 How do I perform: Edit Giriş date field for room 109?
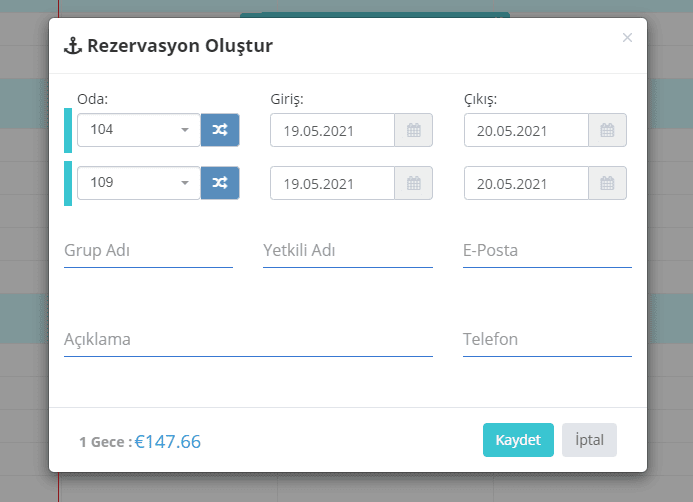click(x=332, y=183)
